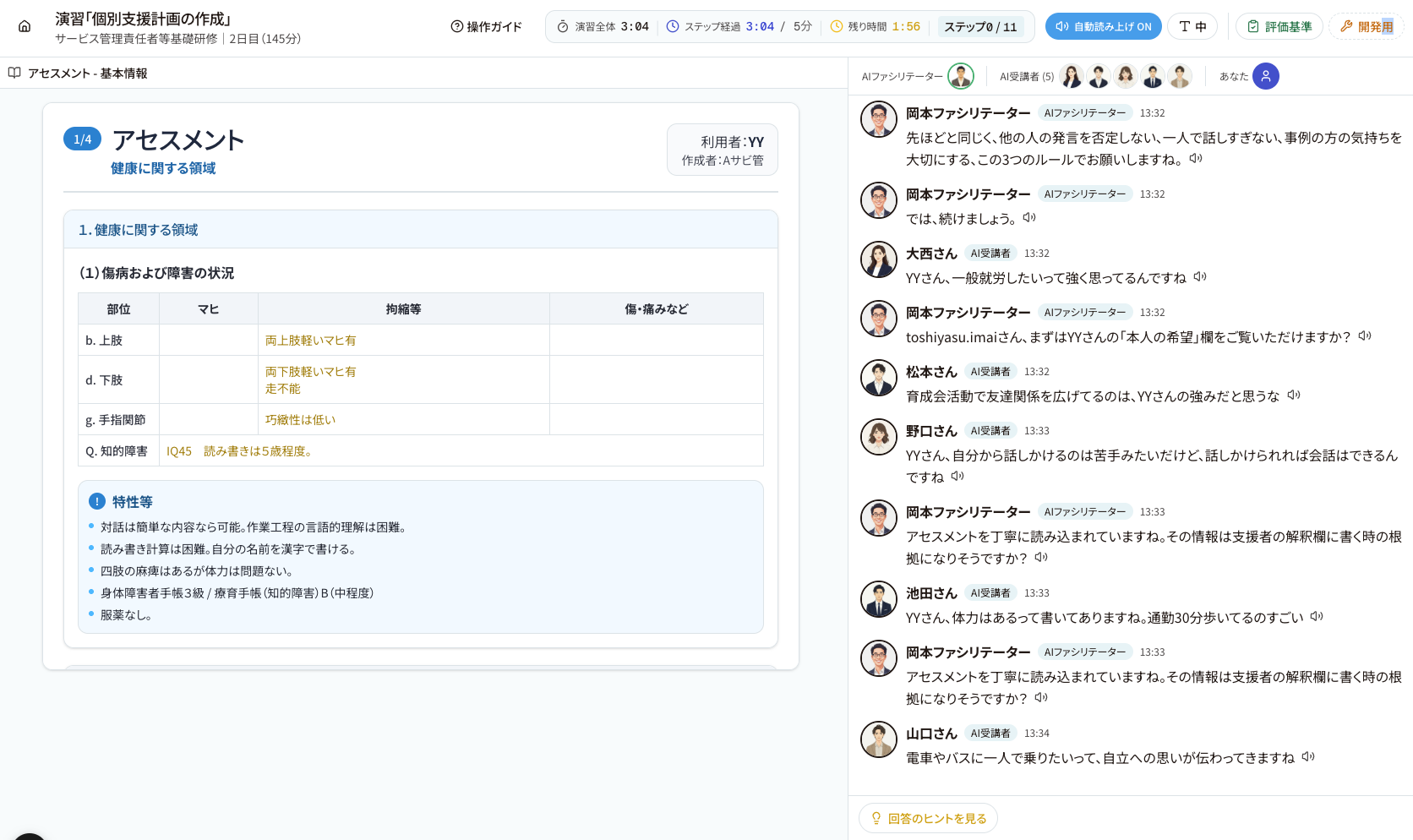This screenshot has width=1413, height=840.
Task: Play audio for 大西さん's message
Action: coord(1200,277)
